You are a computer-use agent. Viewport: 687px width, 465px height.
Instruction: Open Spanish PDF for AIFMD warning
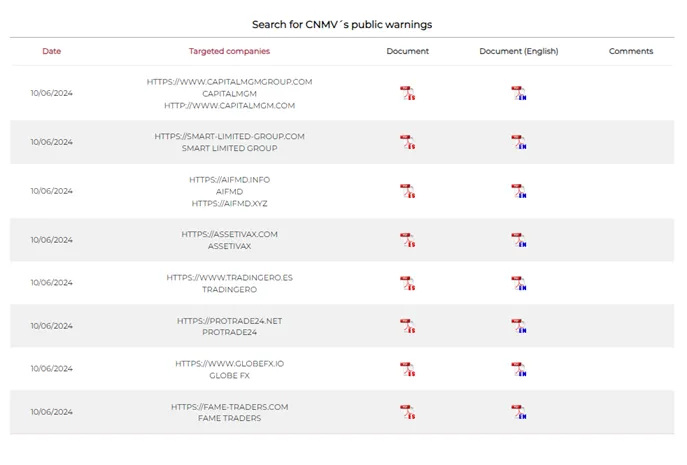point(407,192)
